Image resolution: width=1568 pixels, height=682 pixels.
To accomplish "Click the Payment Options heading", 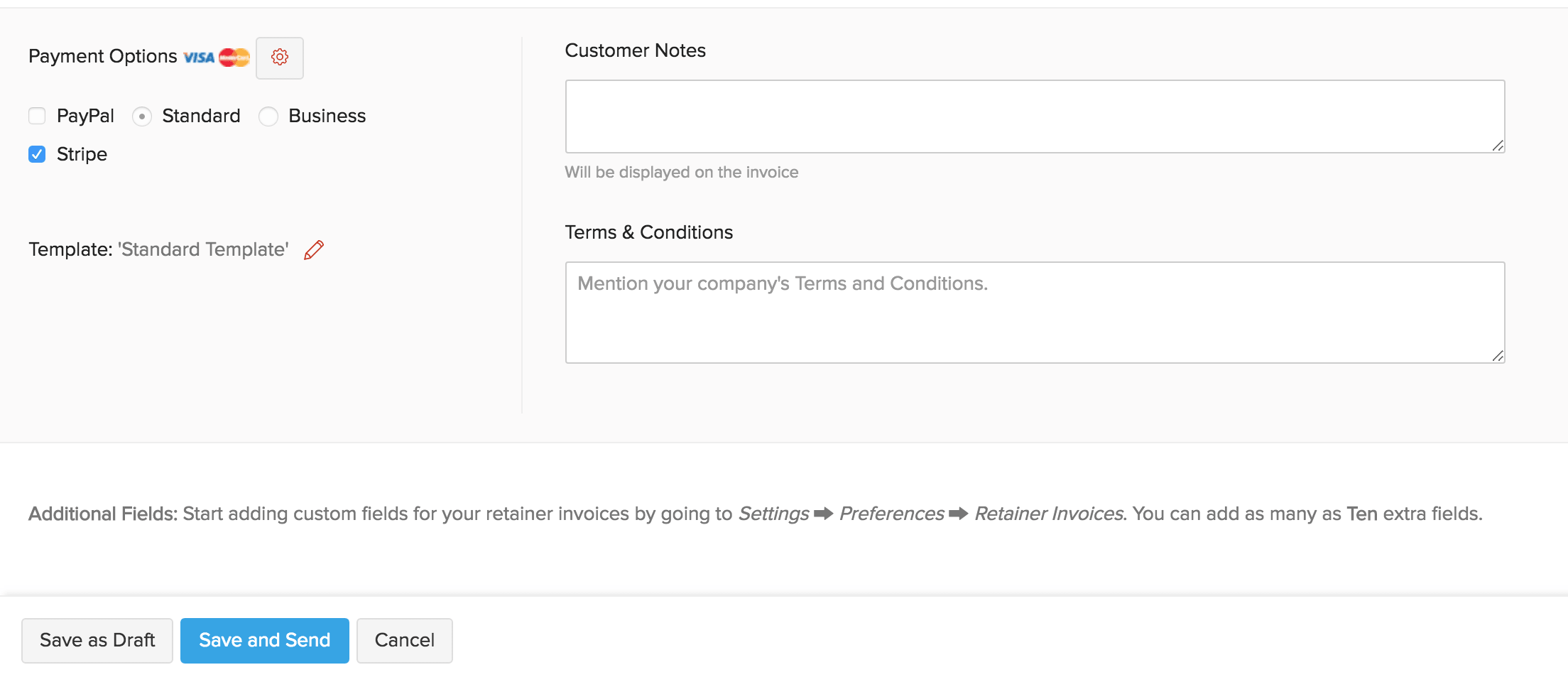I will click(102, 56).
